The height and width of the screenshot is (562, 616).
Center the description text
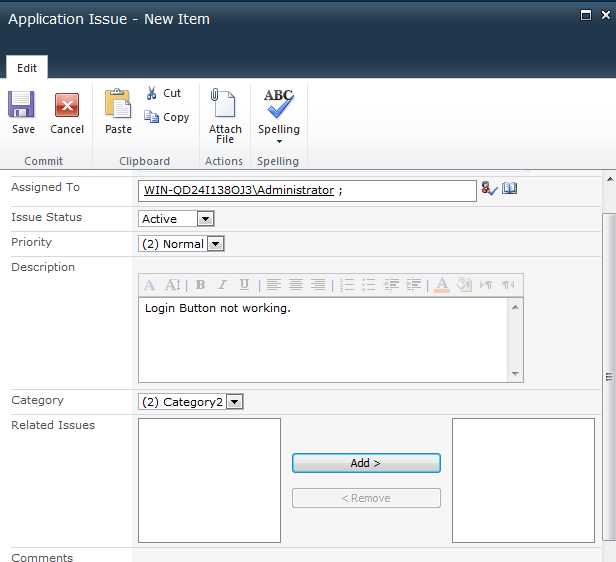296,285
